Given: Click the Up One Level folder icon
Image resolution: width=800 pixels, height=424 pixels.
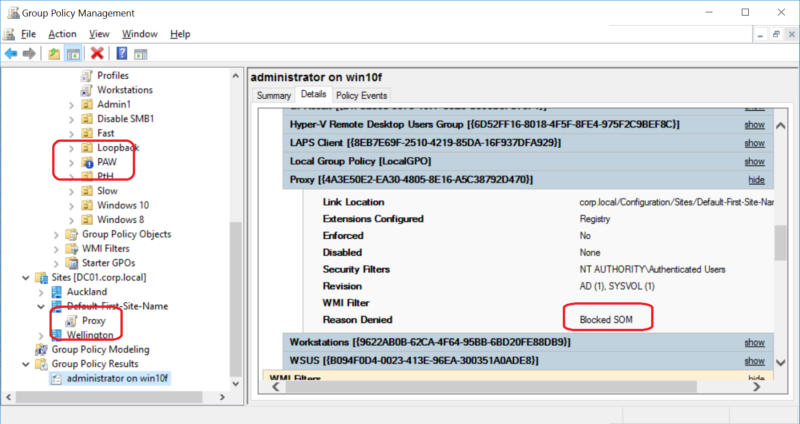Looking at the screenshot, I should 54,53.
